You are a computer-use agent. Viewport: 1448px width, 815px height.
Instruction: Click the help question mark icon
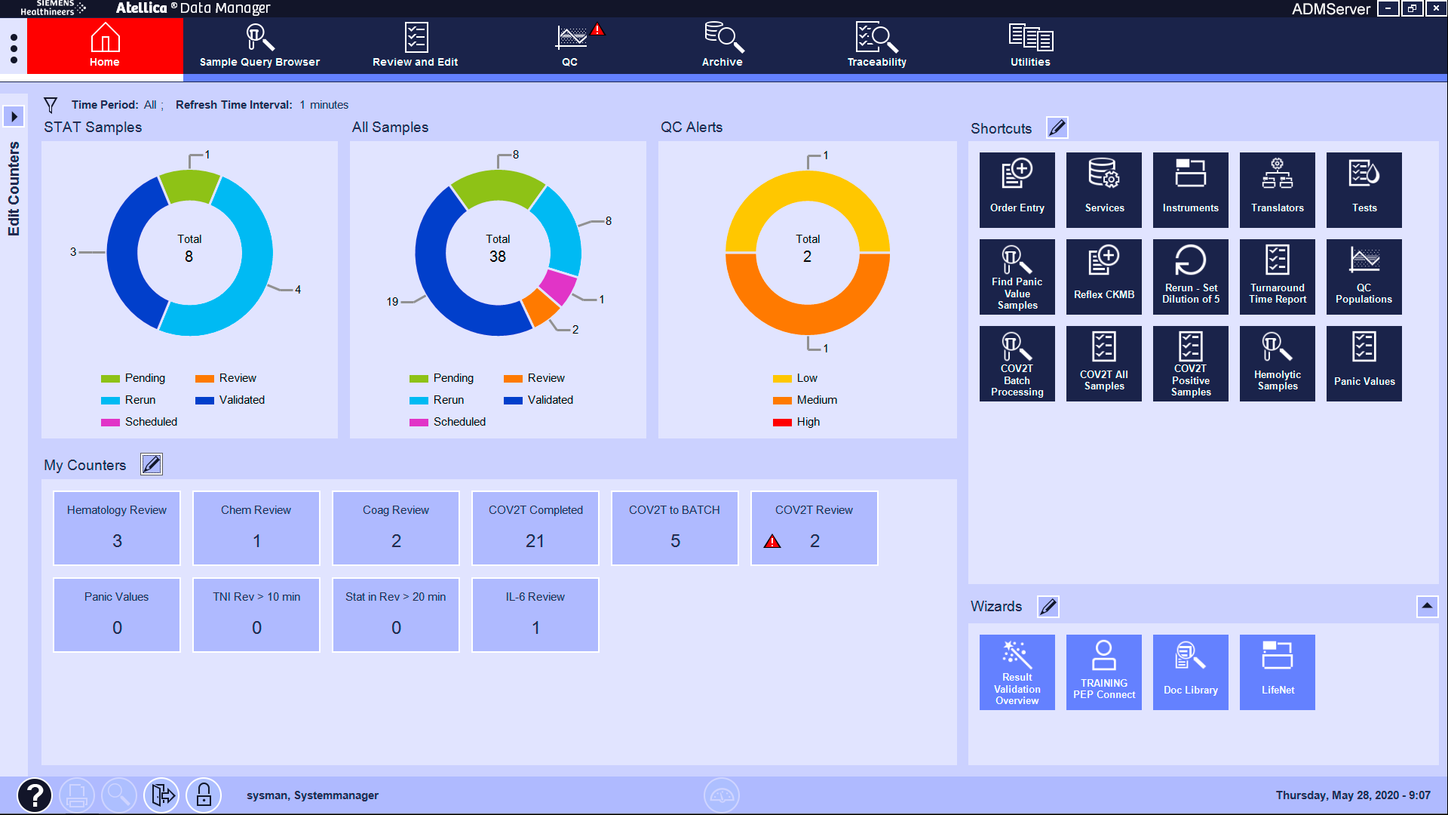pos(34,795)
